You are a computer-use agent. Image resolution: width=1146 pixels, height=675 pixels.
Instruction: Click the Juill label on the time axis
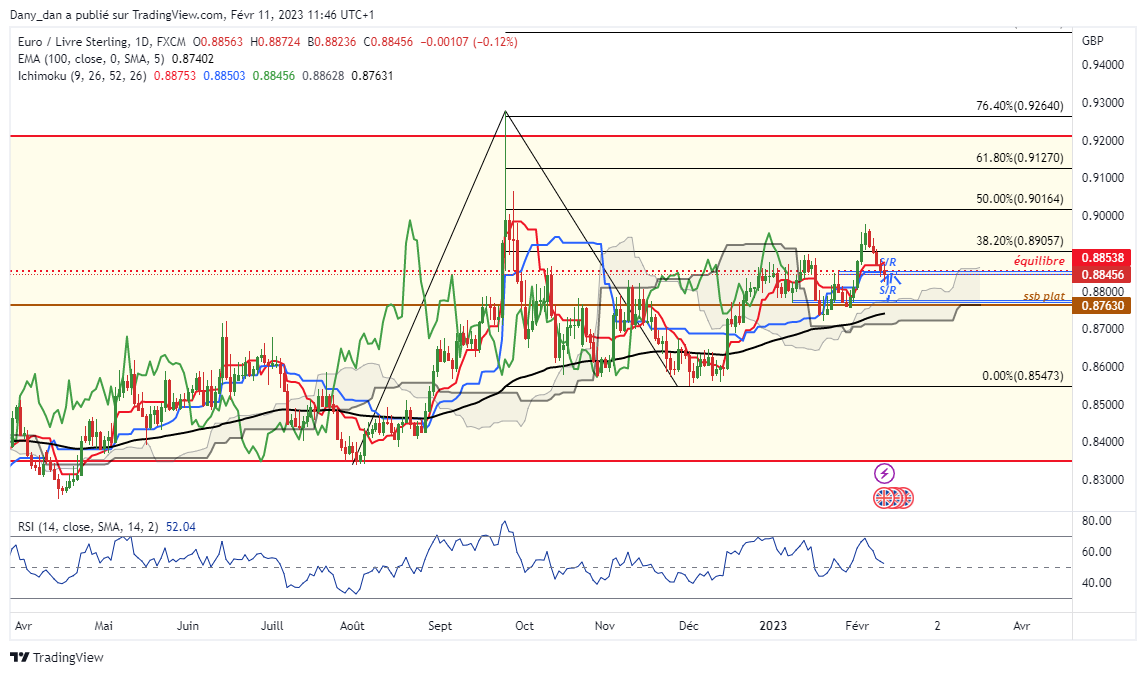click(x=272, y=626)
